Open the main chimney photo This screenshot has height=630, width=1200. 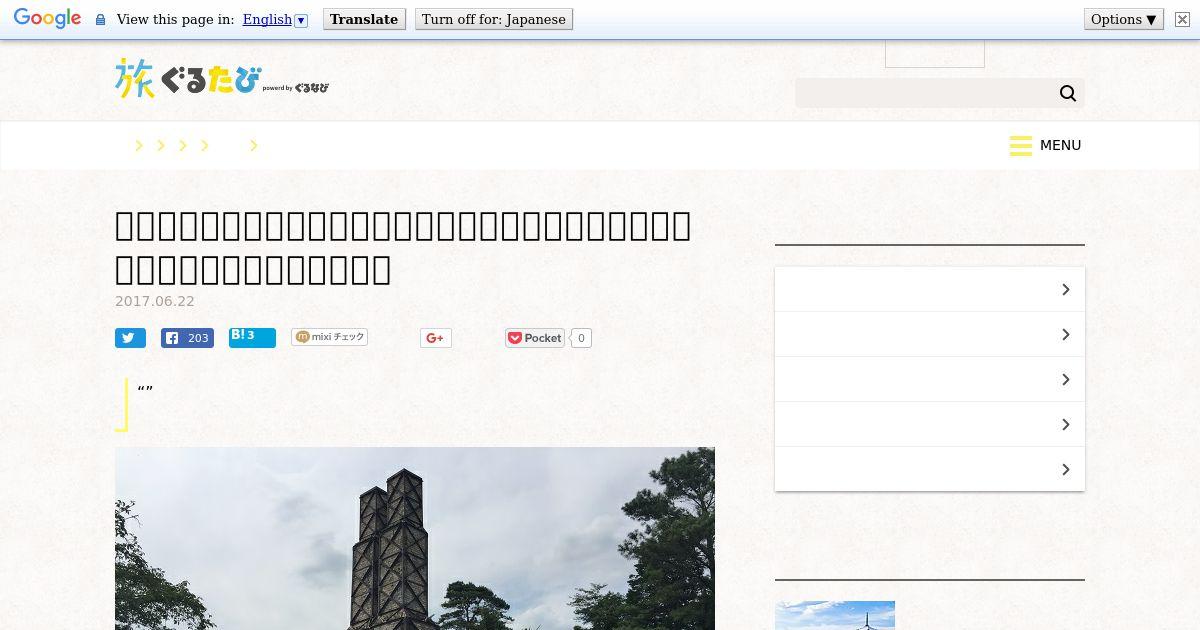pyautogui.click(x=415, y=538)
